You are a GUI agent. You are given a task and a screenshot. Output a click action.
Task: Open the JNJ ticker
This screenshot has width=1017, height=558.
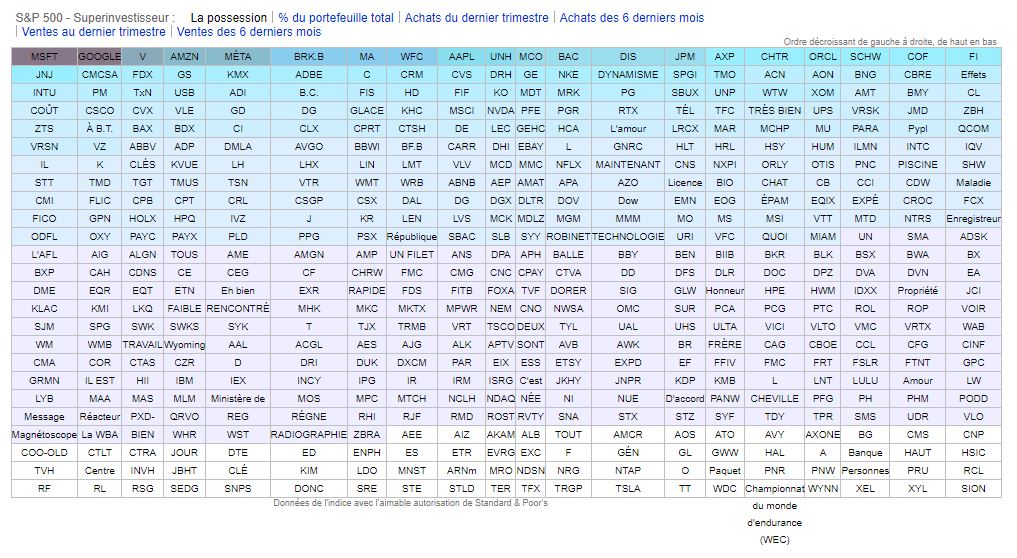click(x=44, y=75)
